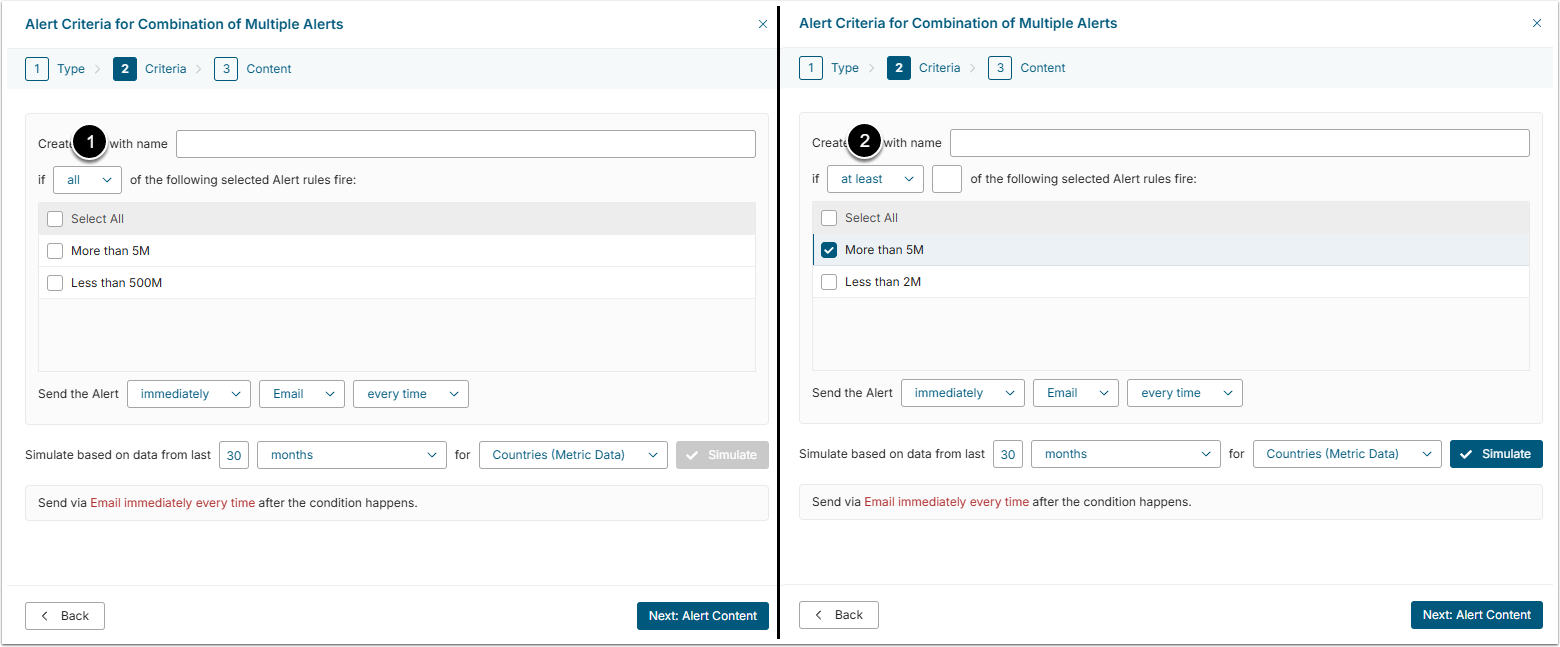
Task: Open the 'all' condition dropdown
Action: point(87,180)
